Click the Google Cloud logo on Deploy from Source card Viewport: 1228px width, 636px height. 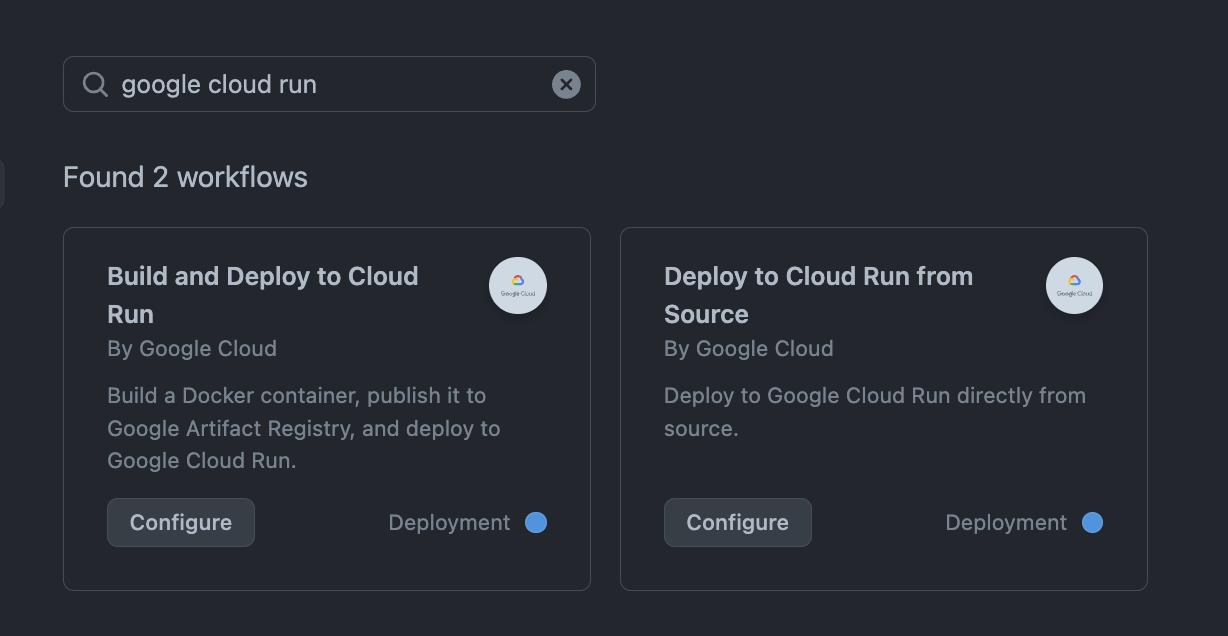click(x=1075, y=286)
